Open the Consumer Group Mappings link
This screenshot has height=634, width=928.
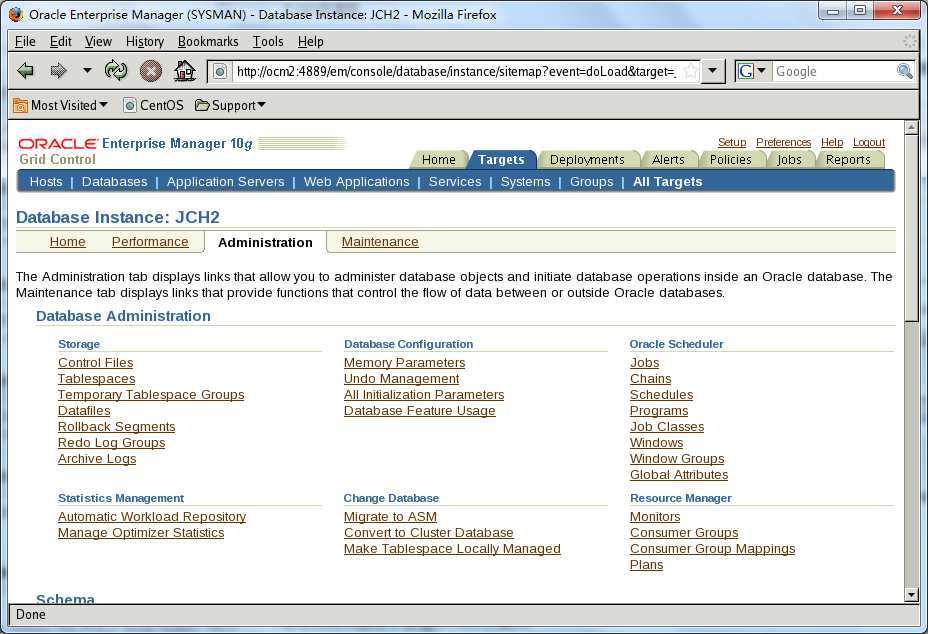[713, 548]
